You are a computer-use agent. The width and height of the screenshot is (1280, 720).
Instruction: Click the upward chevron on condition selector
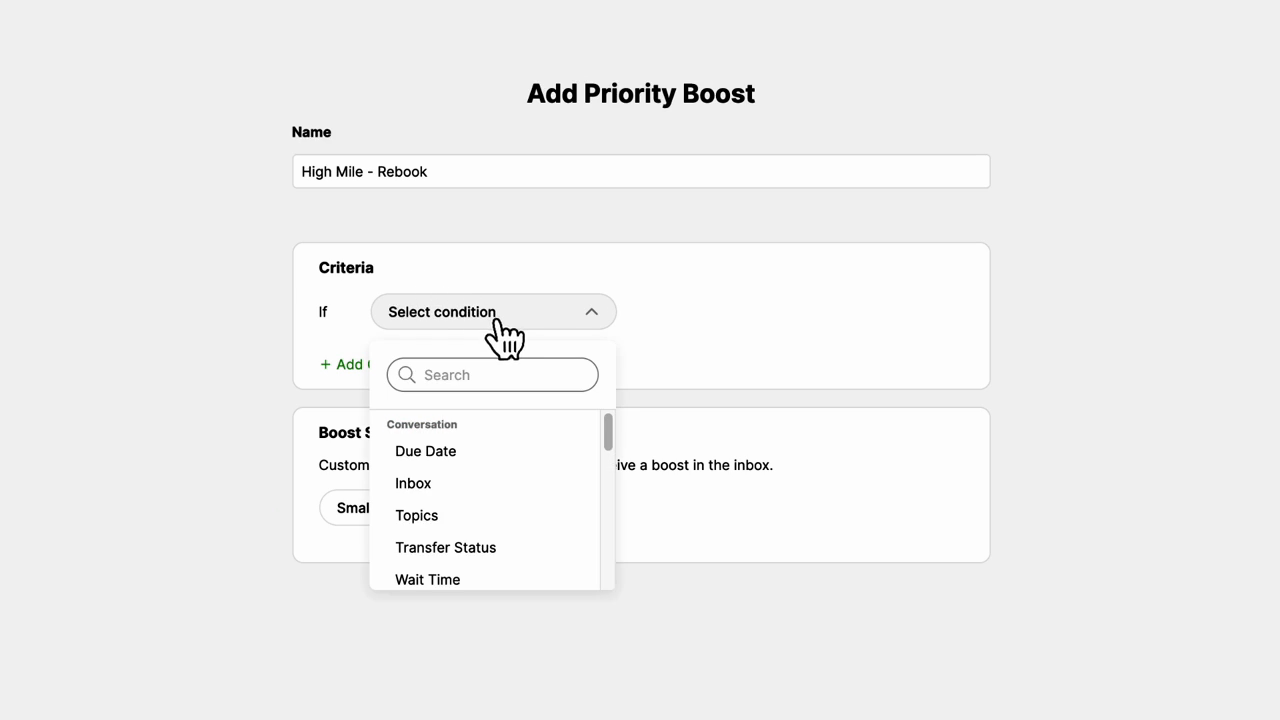[x=591, y=311]
